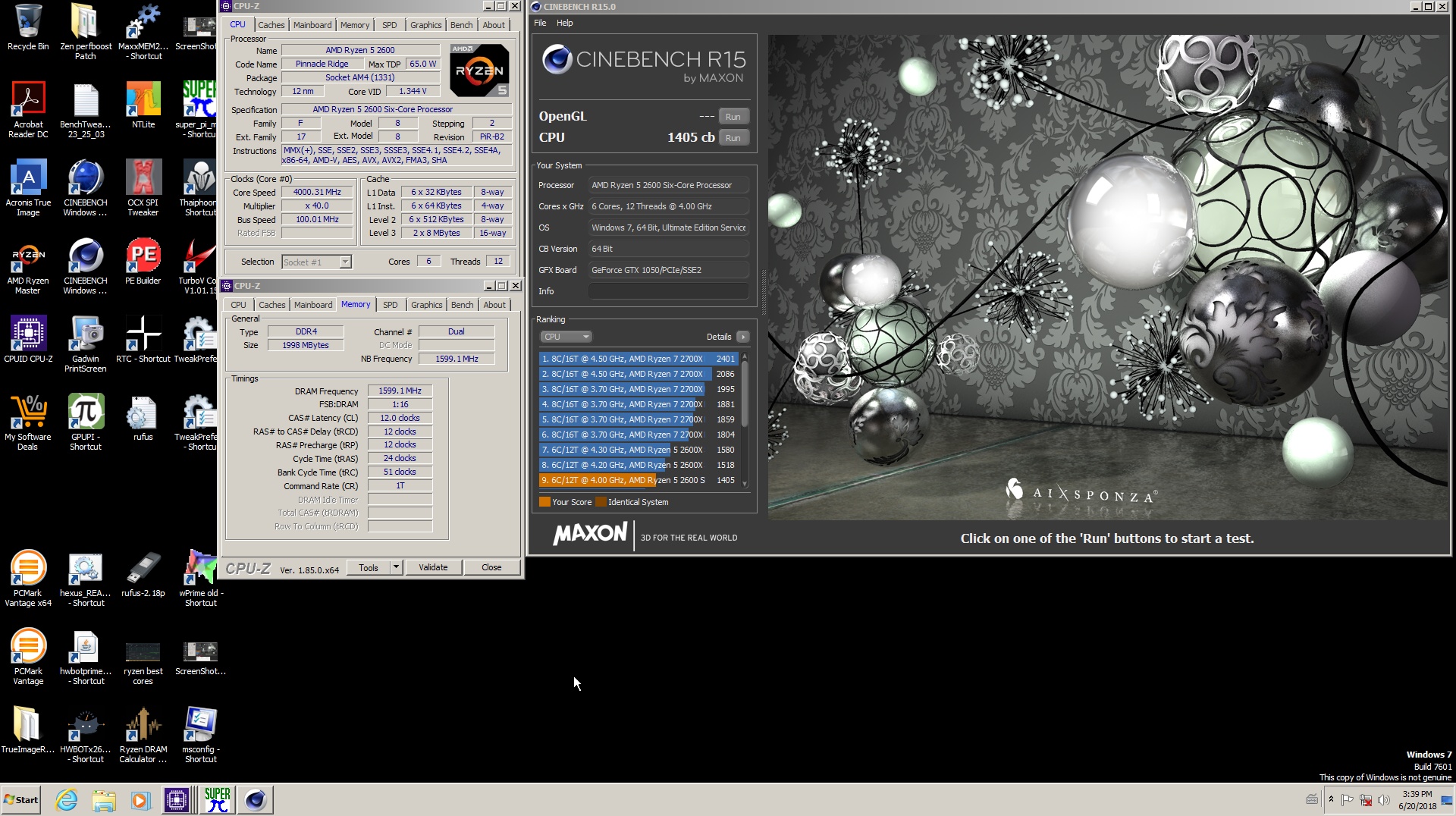The height and width of the screenshot is (816, 1456).
Task: Open RTC shortcut icon
Action: point(143,339)
